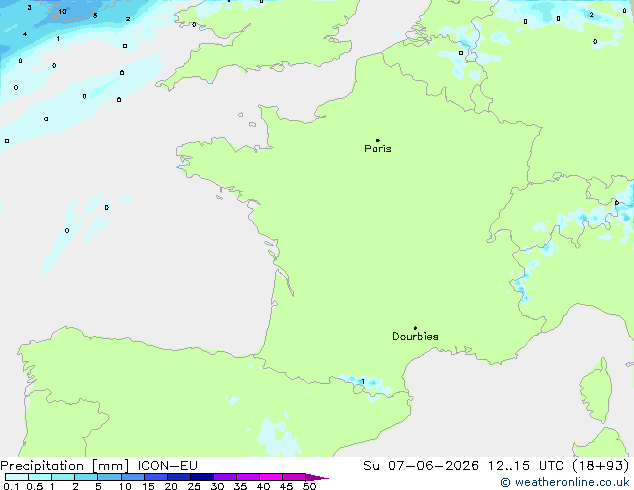Viewport: 634px width, 490px height.
Task: Select the Paris location dot marker
Action: pyautogui.click(x=378, y=140)
